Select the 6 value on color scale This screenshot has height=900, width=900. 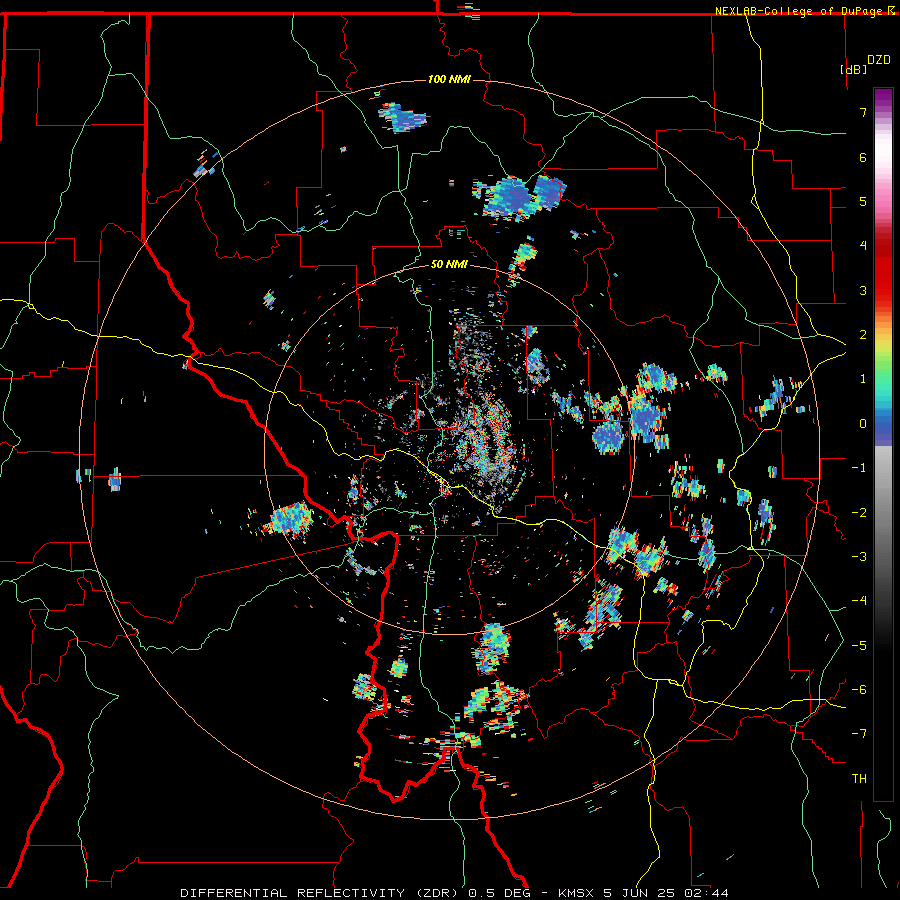pyautogui.click(x=863, y=157)
